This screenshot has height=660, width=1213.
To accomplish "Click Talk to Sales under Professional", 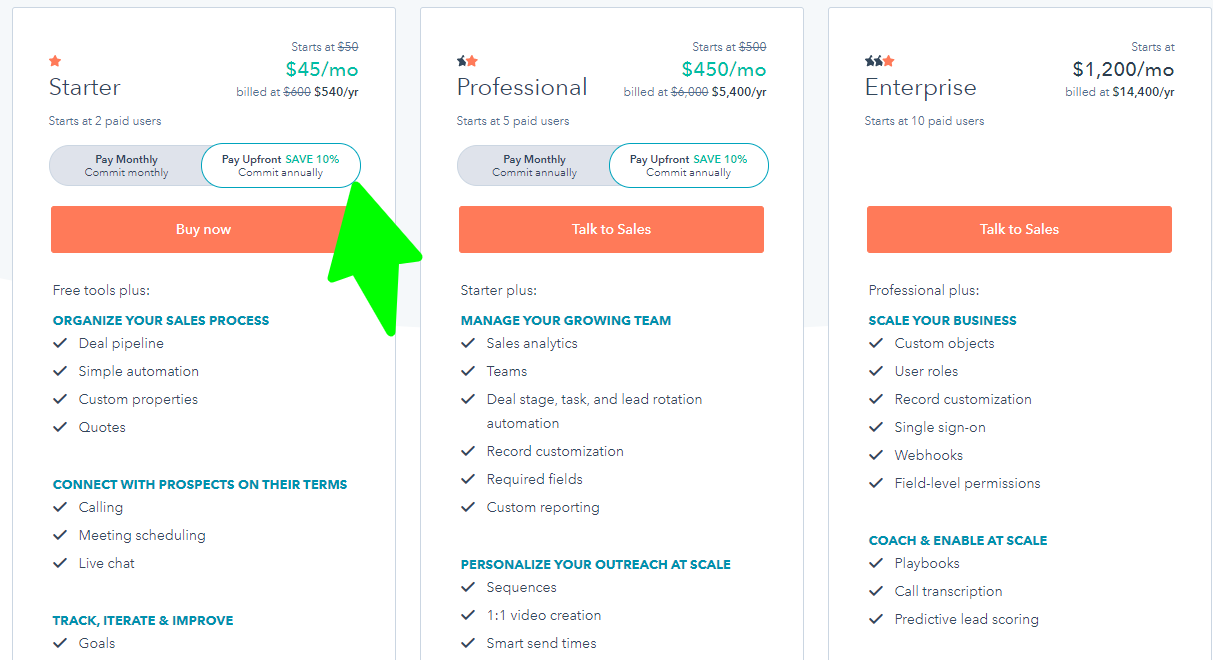I will point(611,229).
